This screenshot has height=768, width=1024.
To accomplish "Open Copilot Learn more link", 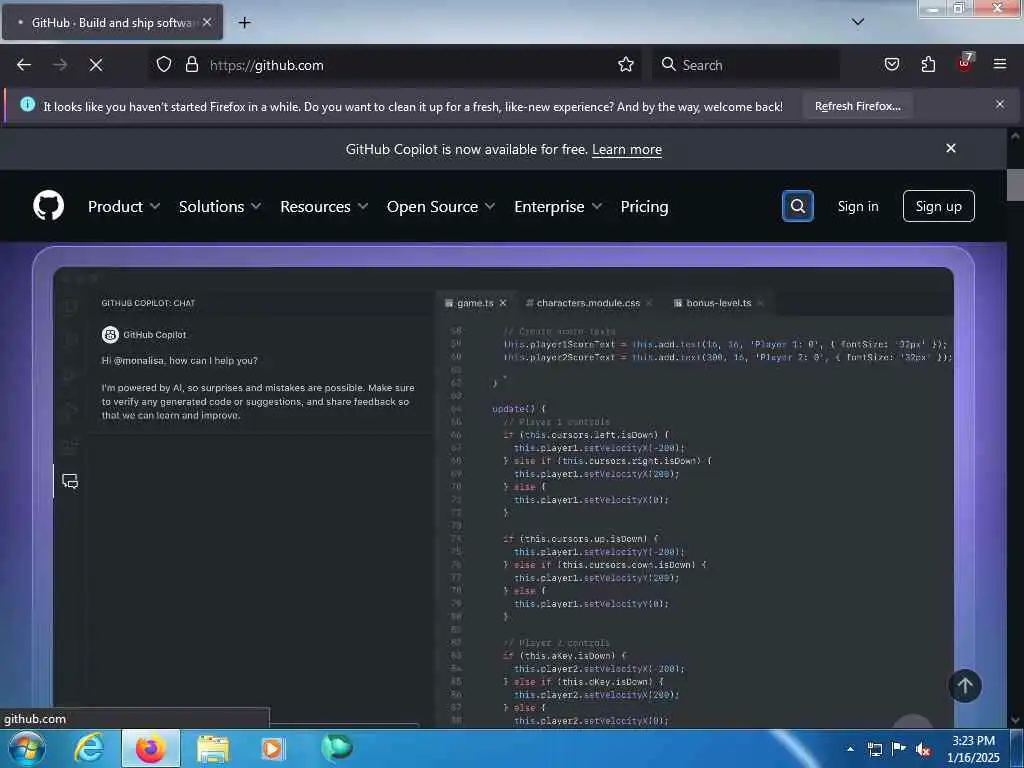I will pyautogui.click(x=627, y=150).
